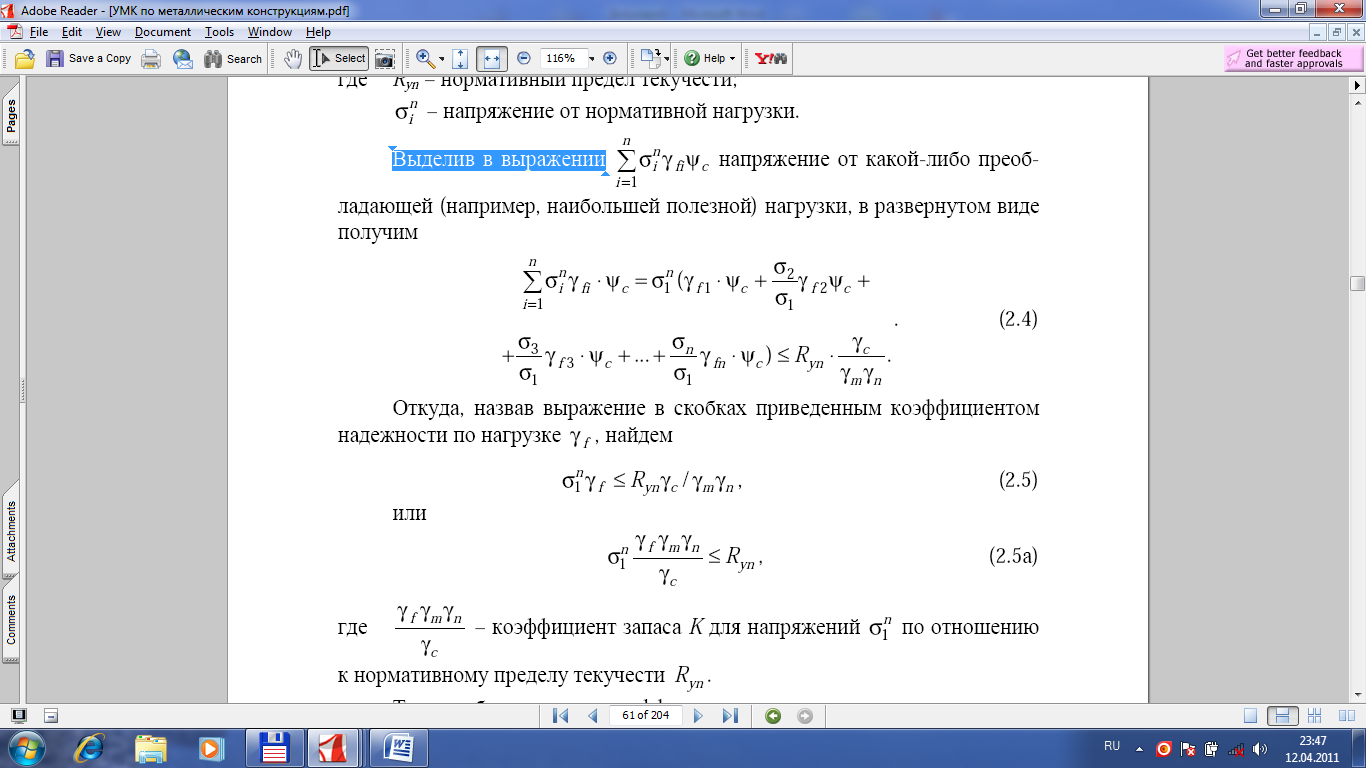
Task: Open the Edit menu
Action: point(72,32)
